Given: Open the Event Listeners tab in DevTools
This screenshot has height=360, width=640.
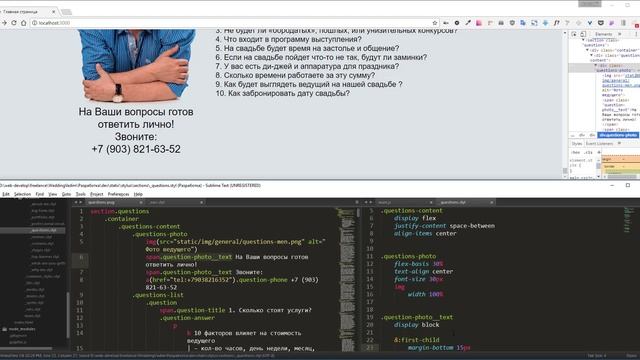Looking at the screenshot, I should coord(599,144).
